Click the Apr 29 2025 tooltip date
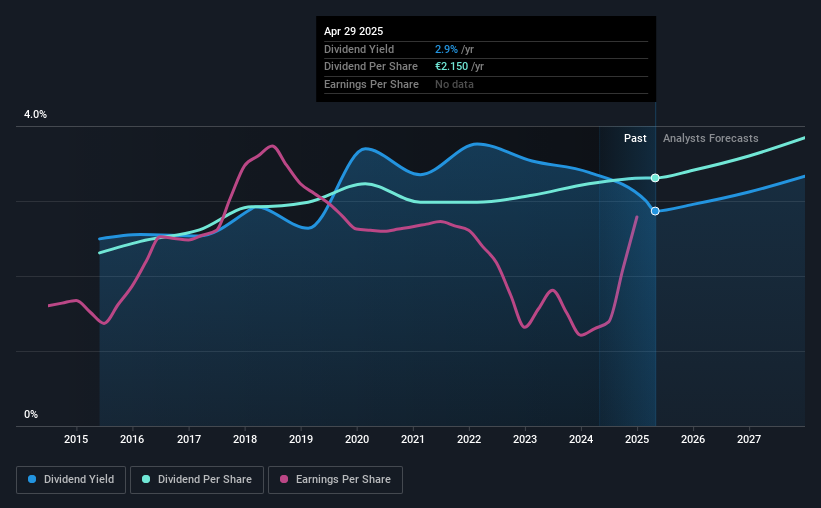This screenshot has width=821, height=508. point(353,31)
